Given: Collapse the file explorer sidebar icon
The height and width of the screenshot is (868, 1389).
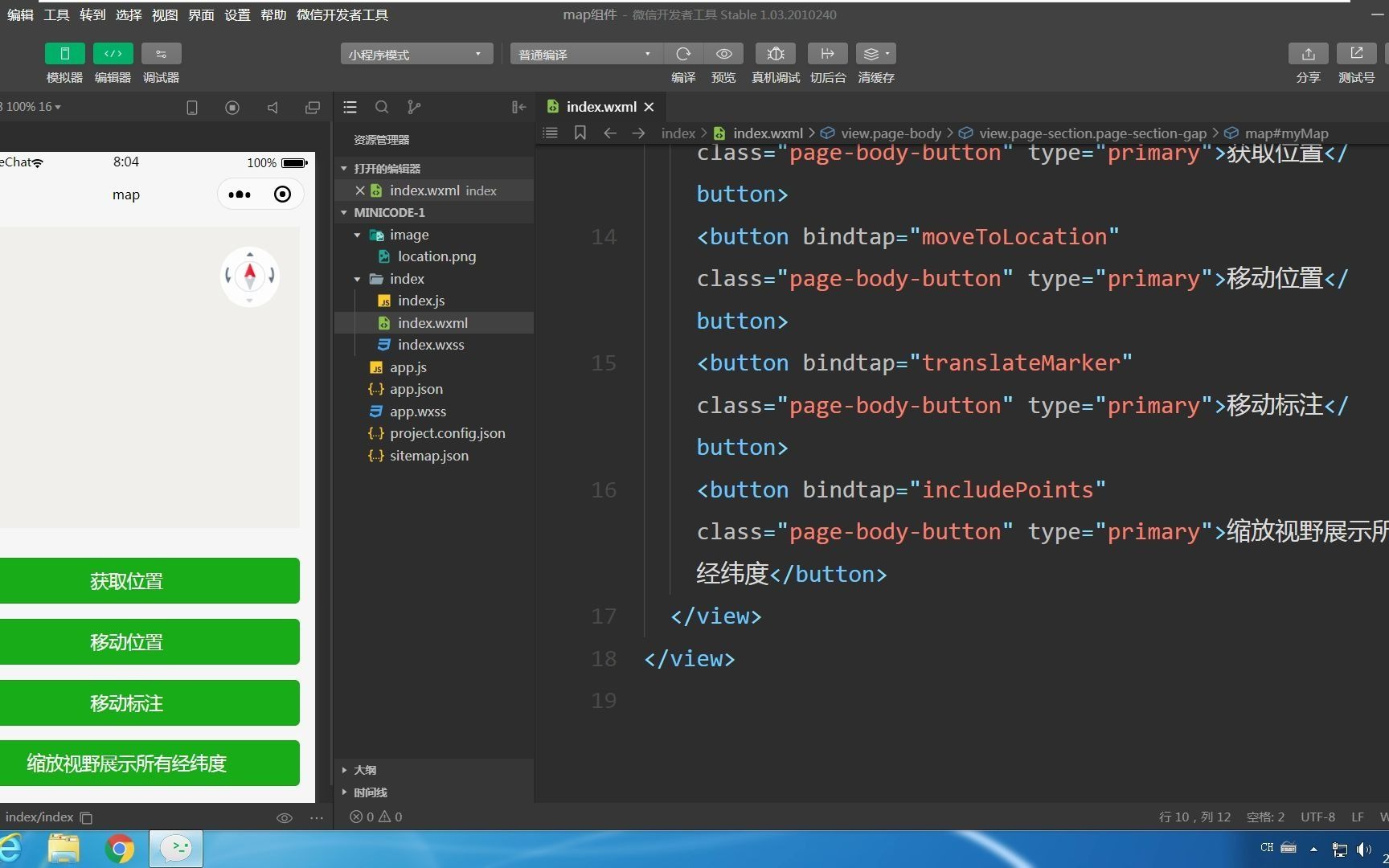Looking at the screenshot, I should coord(518,107).
